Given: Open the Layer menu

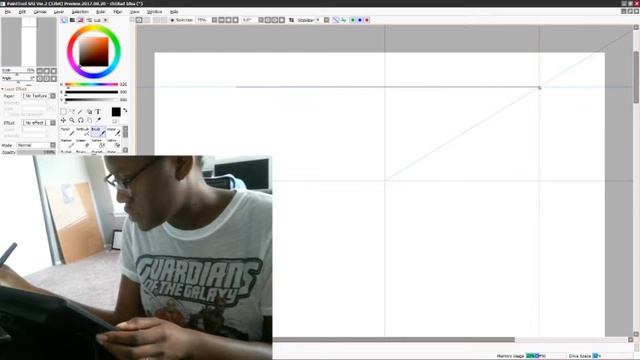Looking at the screenshot, I should [x=59, y=12].
